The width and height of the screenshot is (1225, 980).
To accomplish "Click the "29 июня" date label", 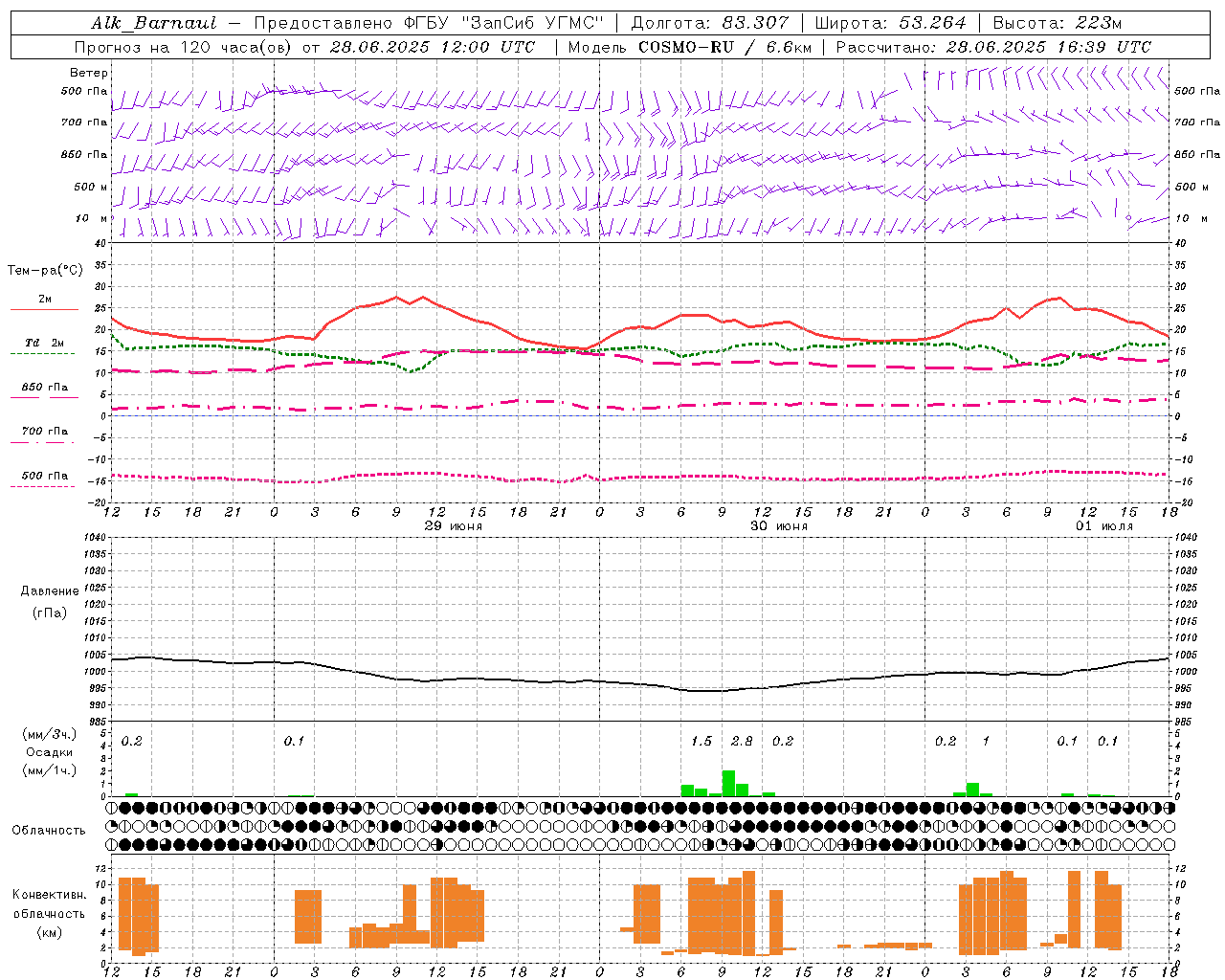I will click(454, 526).
